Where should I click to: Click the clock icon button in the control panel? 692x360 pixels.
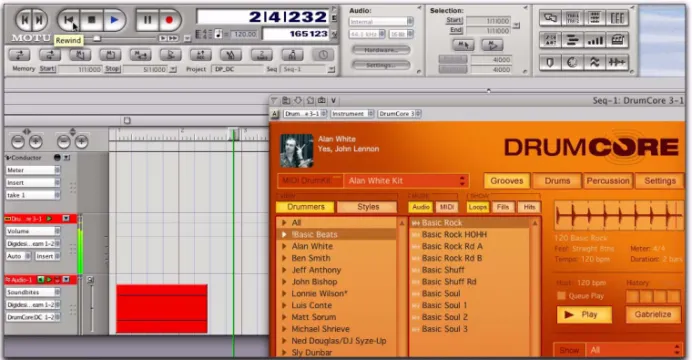[x=323, y=55]
